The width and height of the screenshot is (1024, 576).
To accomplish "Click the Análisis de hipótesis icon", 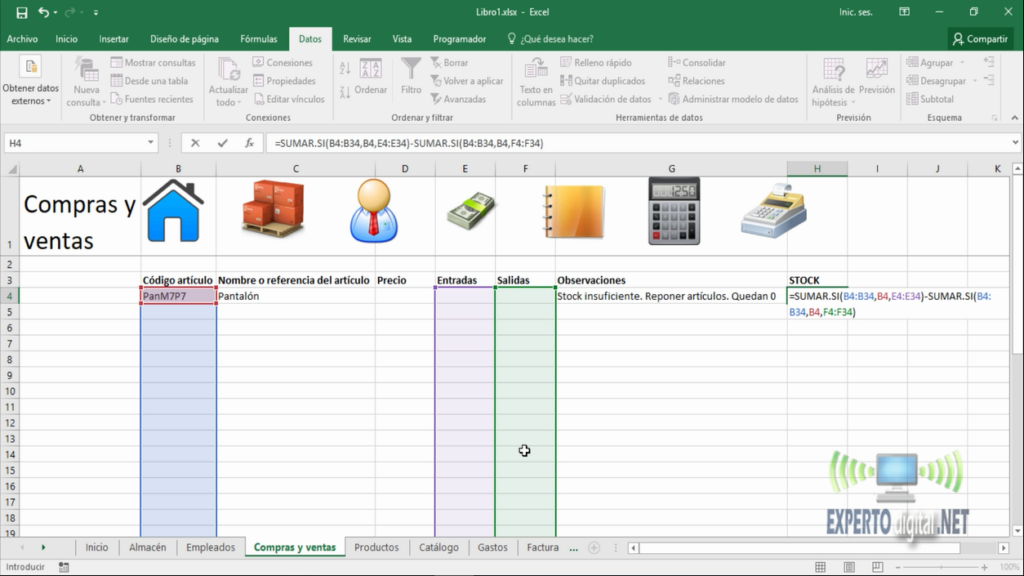I will 835,80.
